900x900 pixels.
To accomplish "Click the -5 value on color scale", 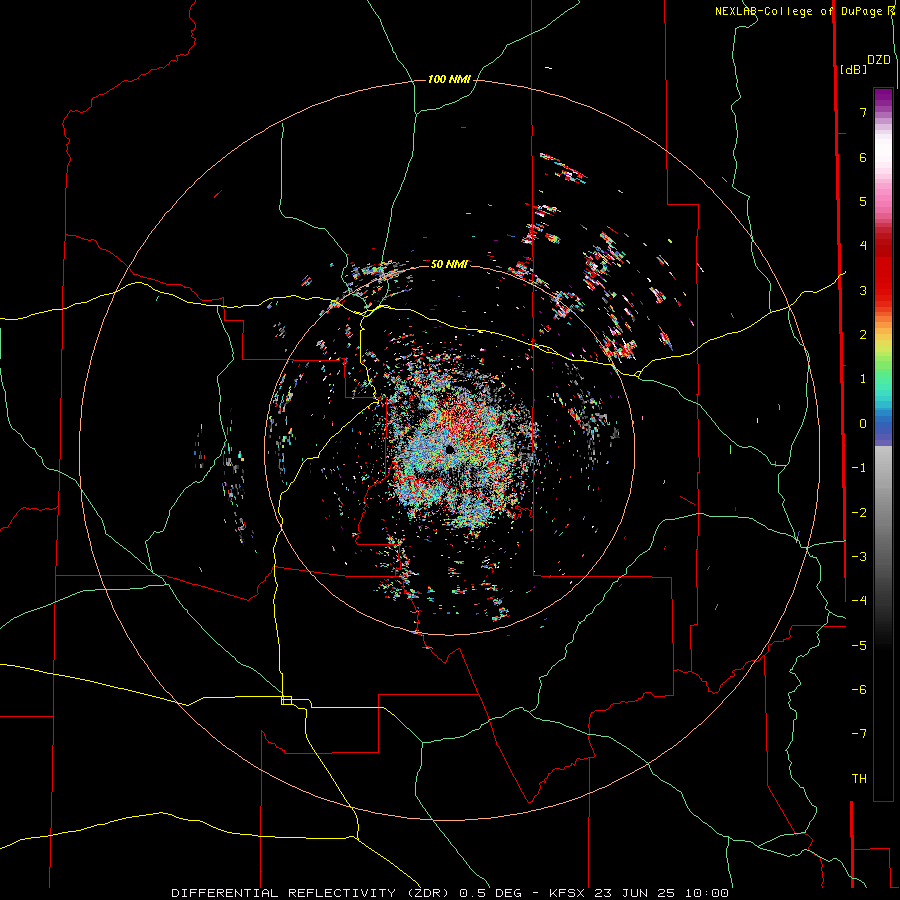I will point(859,646).
